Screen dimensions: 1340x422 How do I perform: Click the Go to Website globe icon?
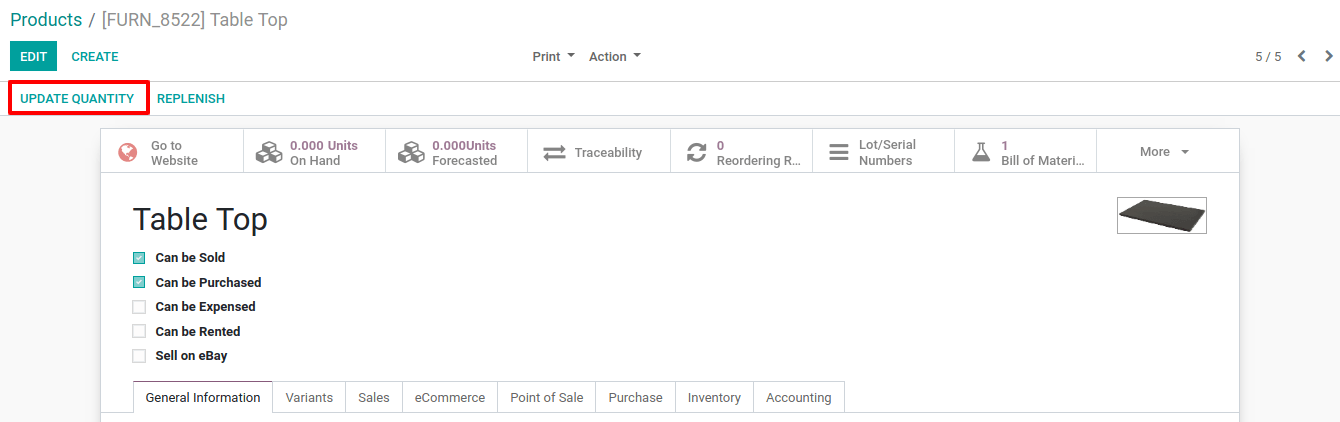pos(128,153)
